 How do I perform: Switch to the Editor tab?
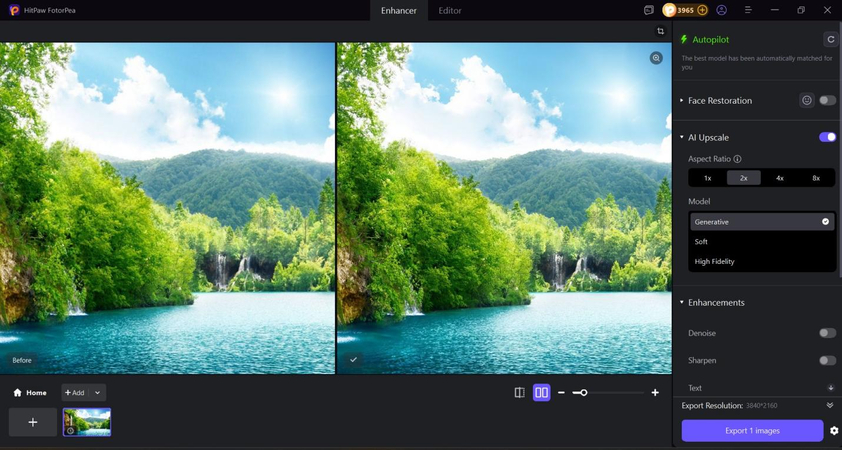pyautogui.click(x=449, y=10)
